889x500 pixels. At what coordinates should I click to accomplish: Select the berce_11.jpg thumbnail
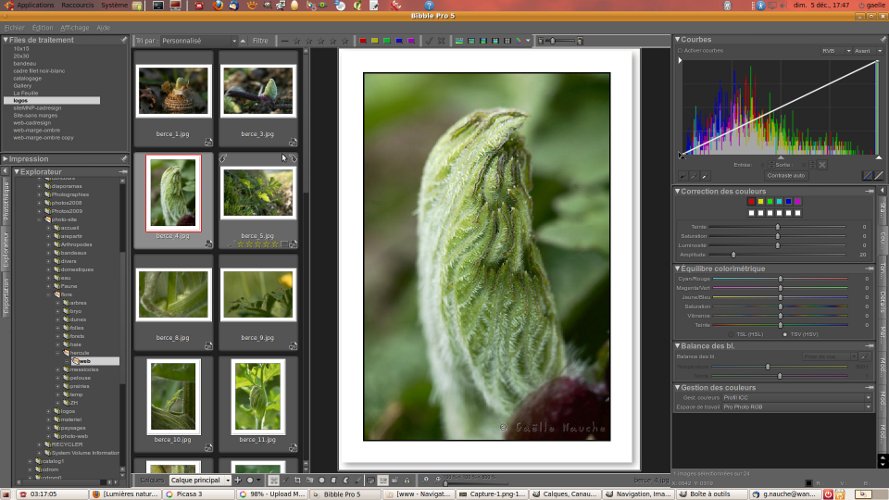click(258, 396)
